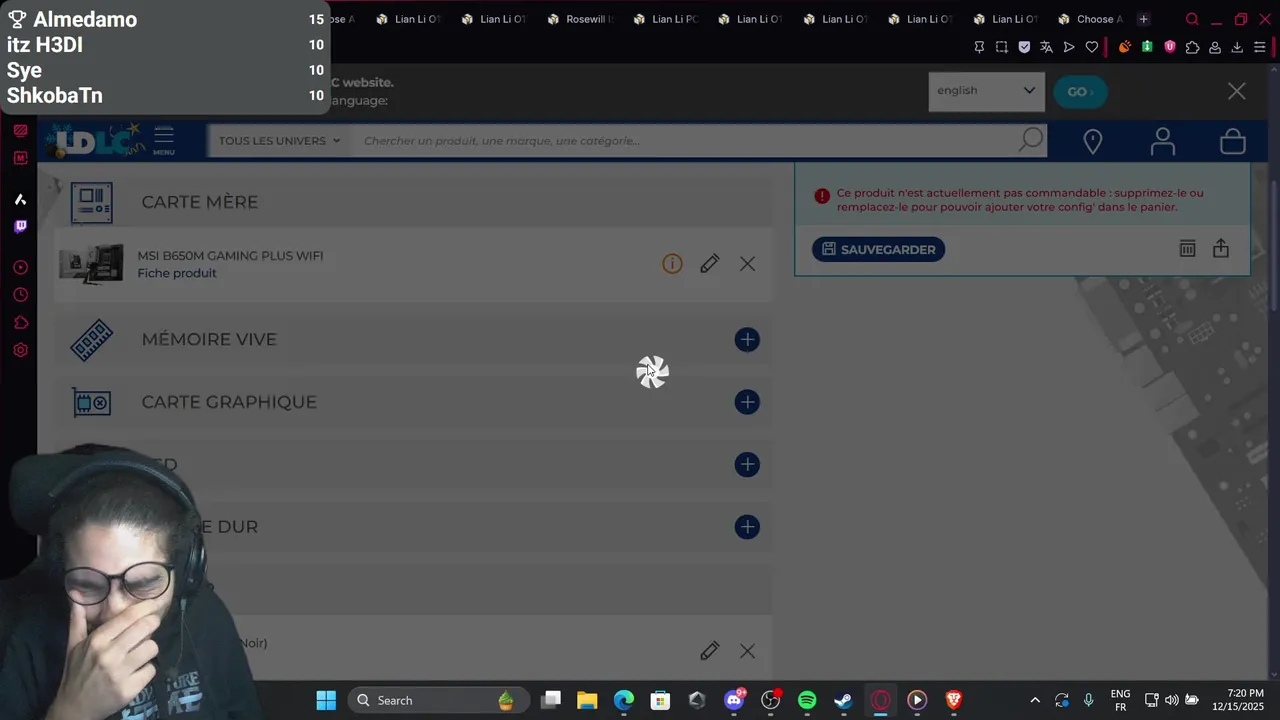
Task: Open Windows Start menu
Action: pyautogui.click(x=326, y=700)
